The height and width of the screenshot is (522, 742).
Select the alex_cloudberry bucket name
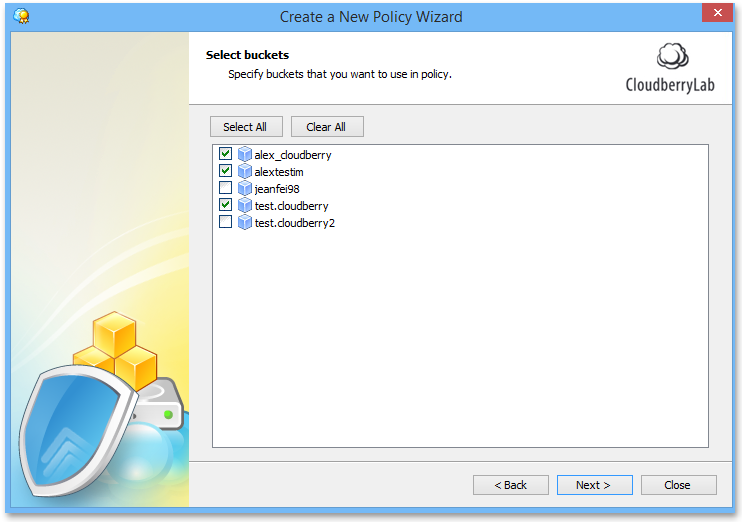click(293, 155)
